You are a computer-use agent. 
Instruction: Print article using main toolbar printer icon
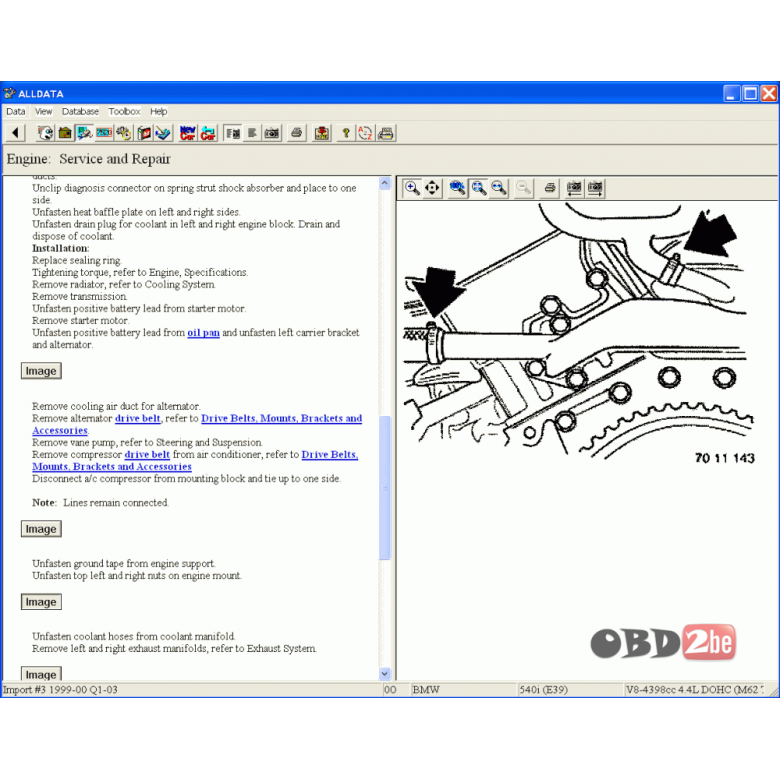point(296,133)
